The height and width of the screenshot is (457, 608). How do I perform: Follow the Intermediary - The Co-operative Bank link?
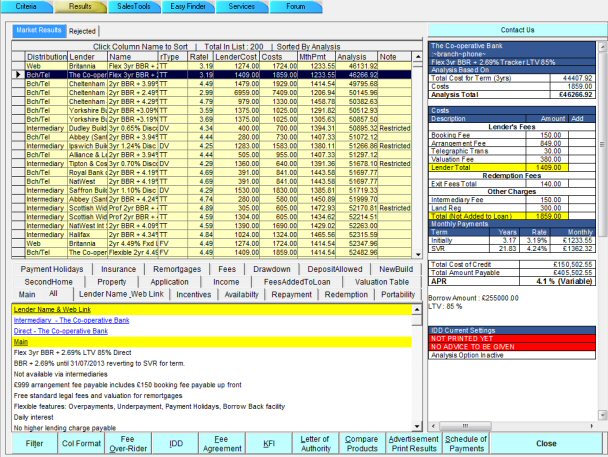click(71, 320)
